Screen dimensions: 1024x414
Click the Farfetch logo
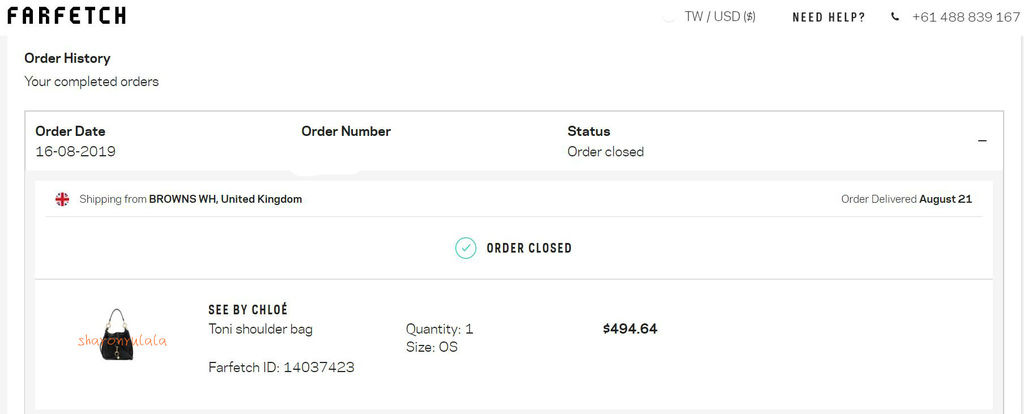(x=67, y=16)
